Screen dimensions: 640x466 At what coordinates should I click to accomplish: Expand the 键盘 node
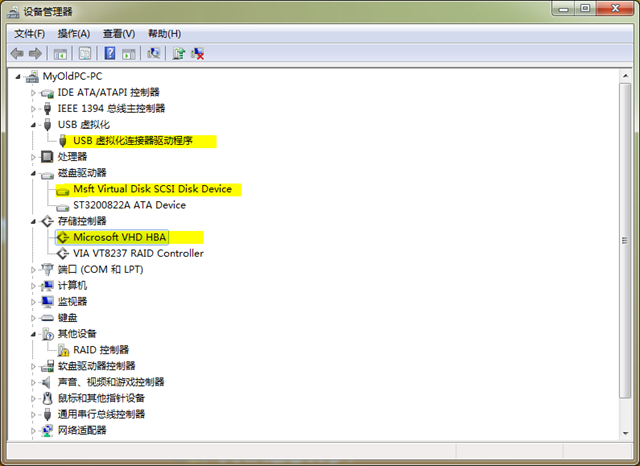[33, 318]
